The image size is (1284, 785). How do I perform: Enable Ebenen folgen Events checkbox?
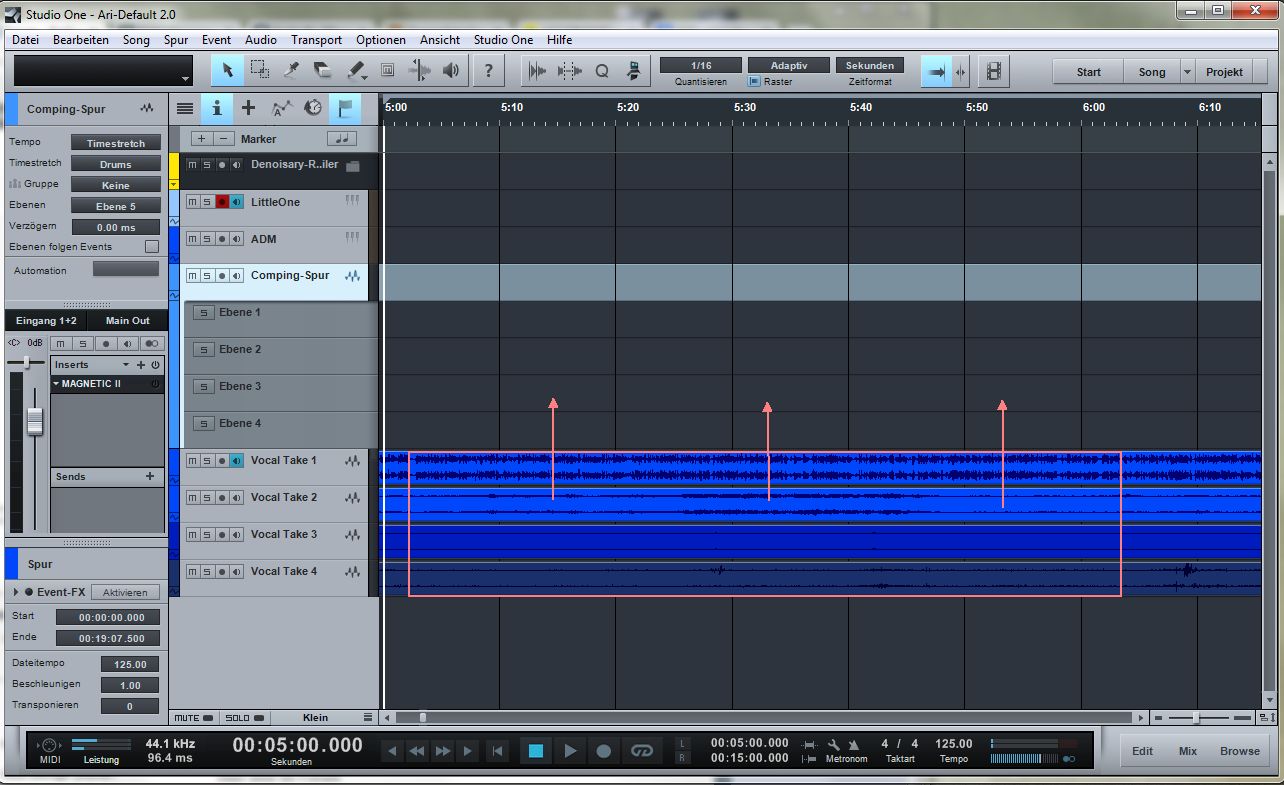click(x=152, y=246)
